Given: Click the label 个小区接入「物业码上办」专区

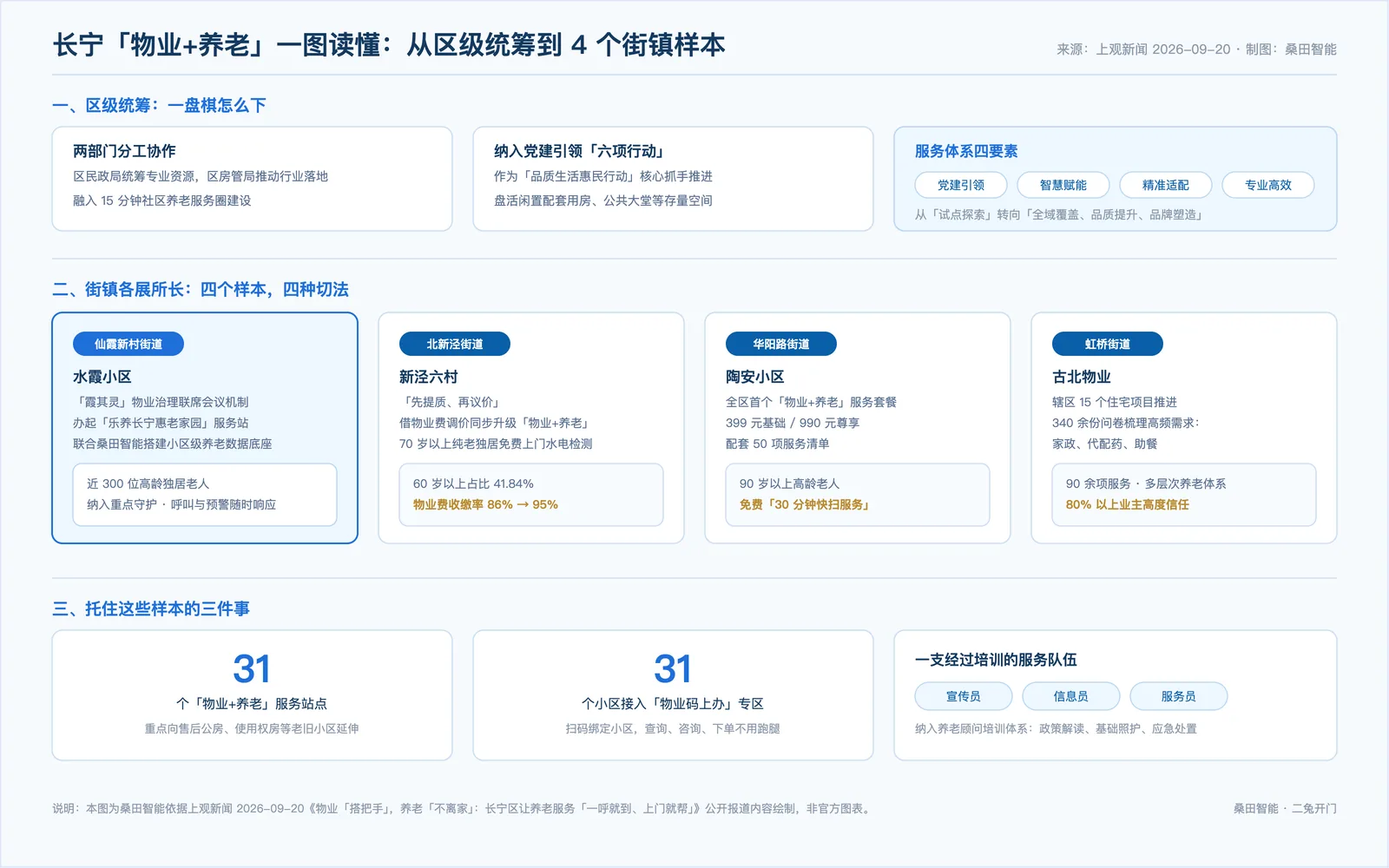Looking at the screenshot, I should 673,704.
